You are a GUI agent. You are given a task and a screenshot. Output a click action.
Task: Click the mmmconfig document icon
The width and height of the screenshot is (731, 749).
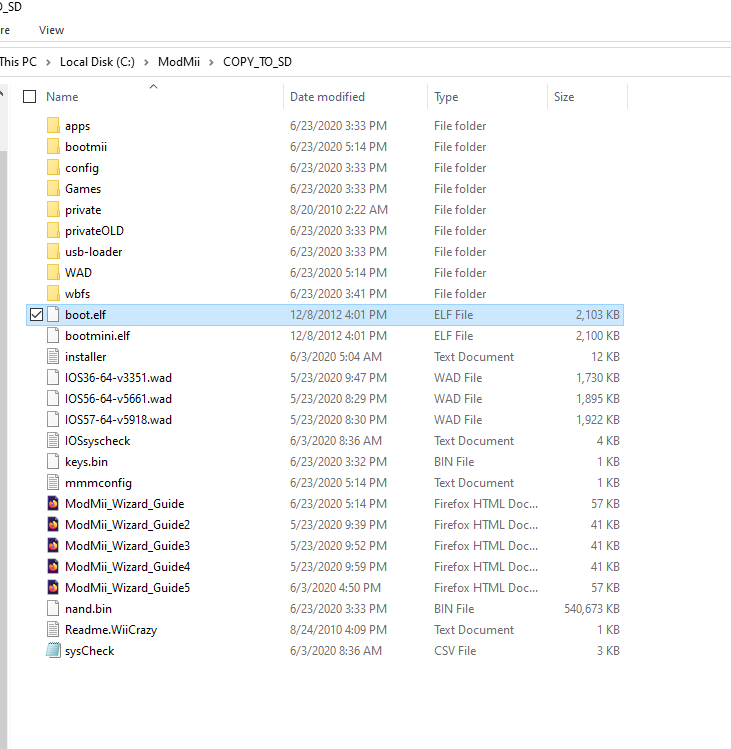pyautogui.click(x=54, y=483)
